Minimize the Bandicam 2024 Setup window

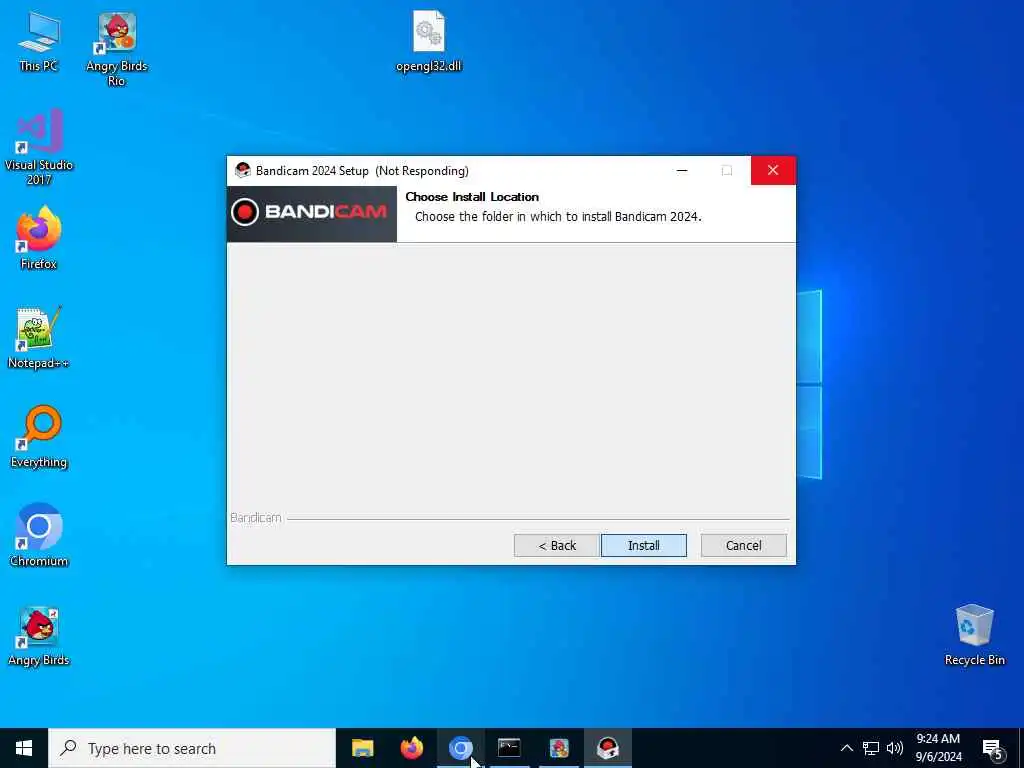click(x=682, y=170)
